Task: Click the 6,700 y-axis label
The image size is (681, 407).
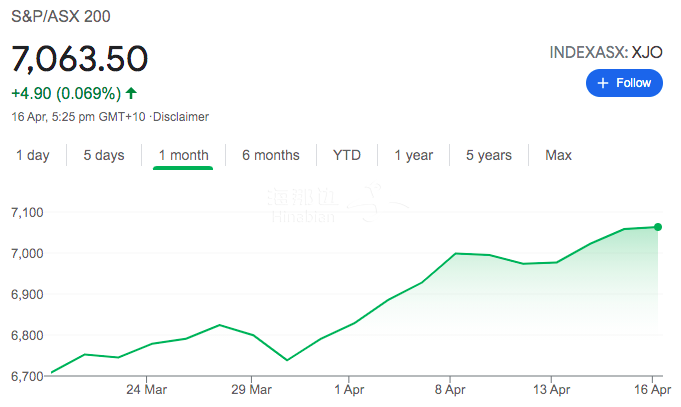Action: click(x=27, y=376)
